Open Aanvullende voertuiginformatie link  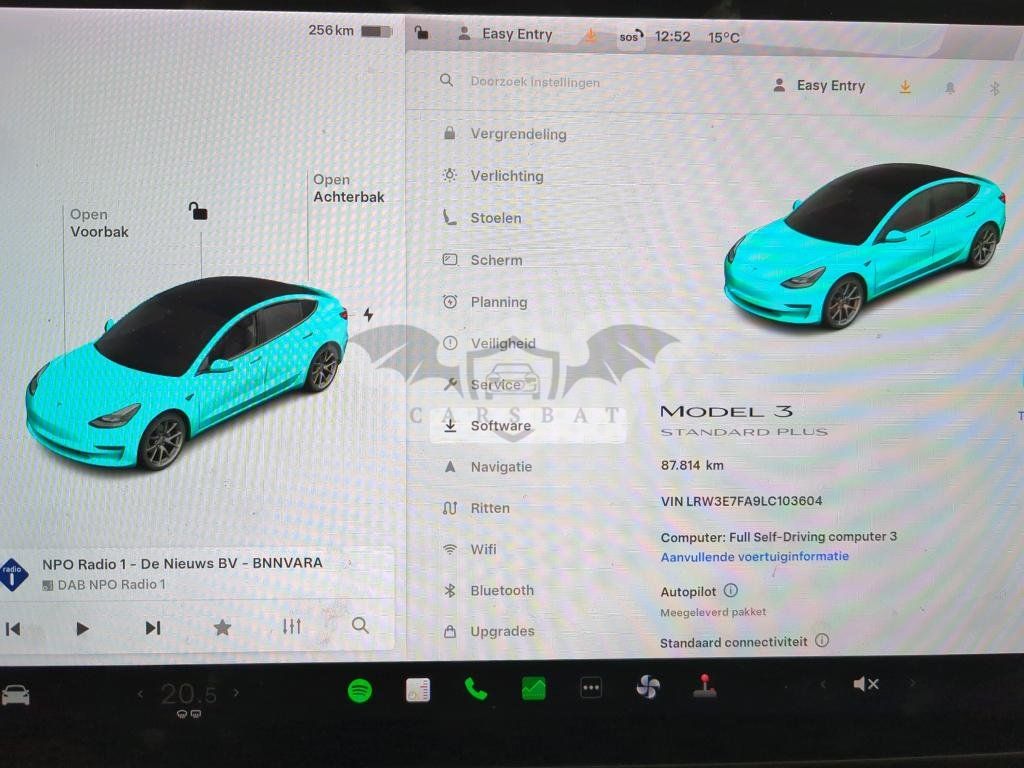[754, 556]
